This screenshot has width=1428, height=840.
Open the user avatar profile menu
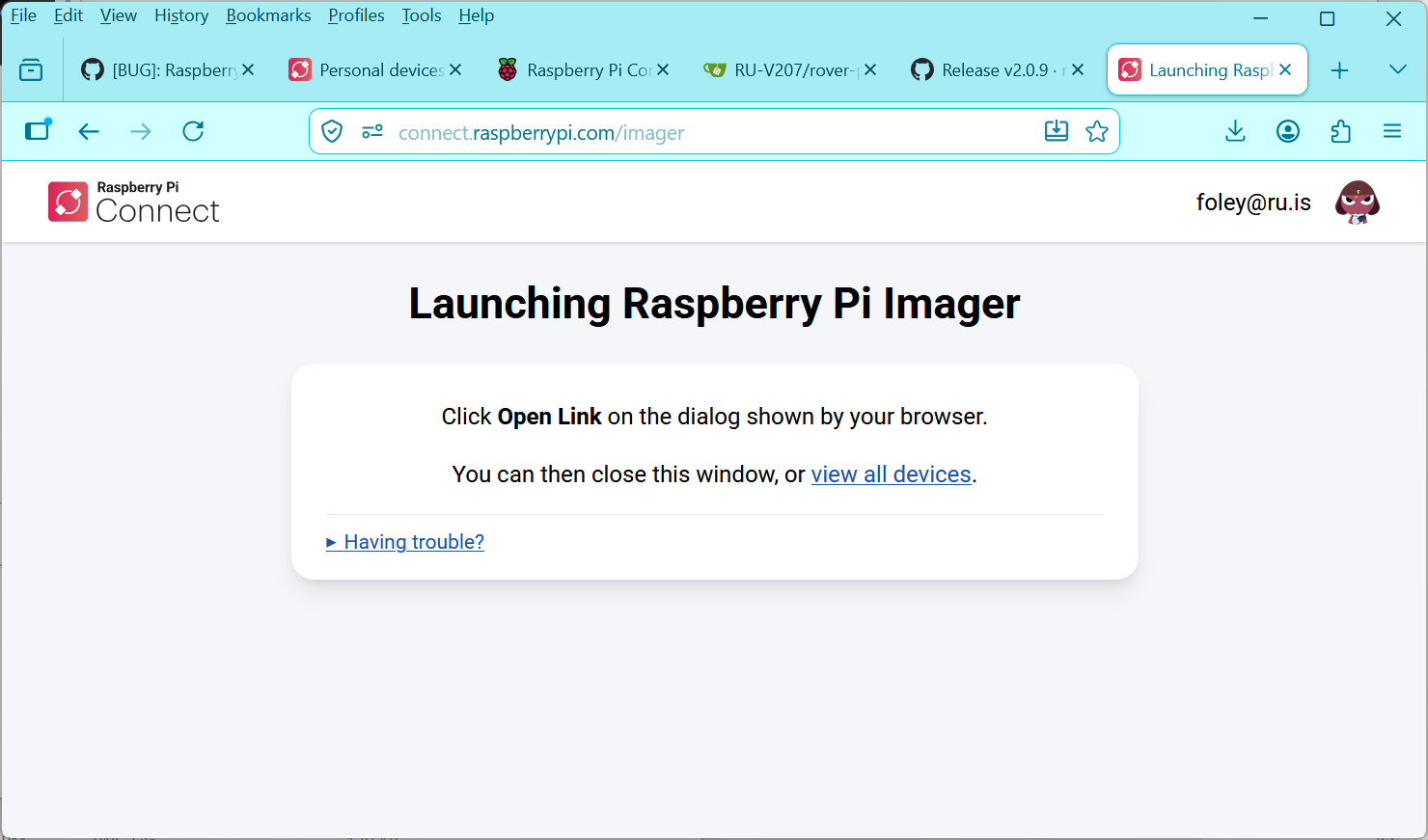click(1358, 203)
